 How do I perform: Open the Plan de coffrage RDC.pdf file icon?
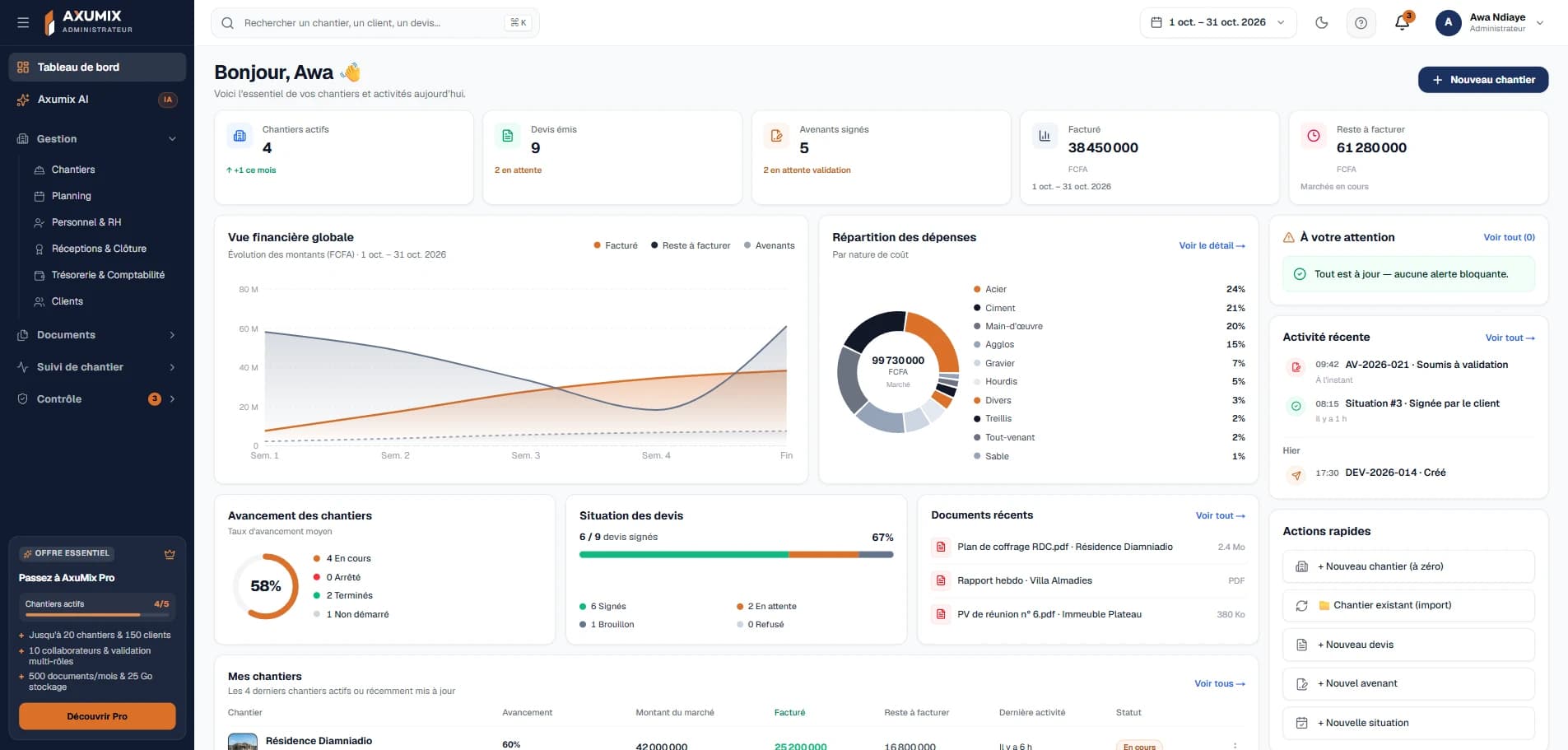click(940, 547)
